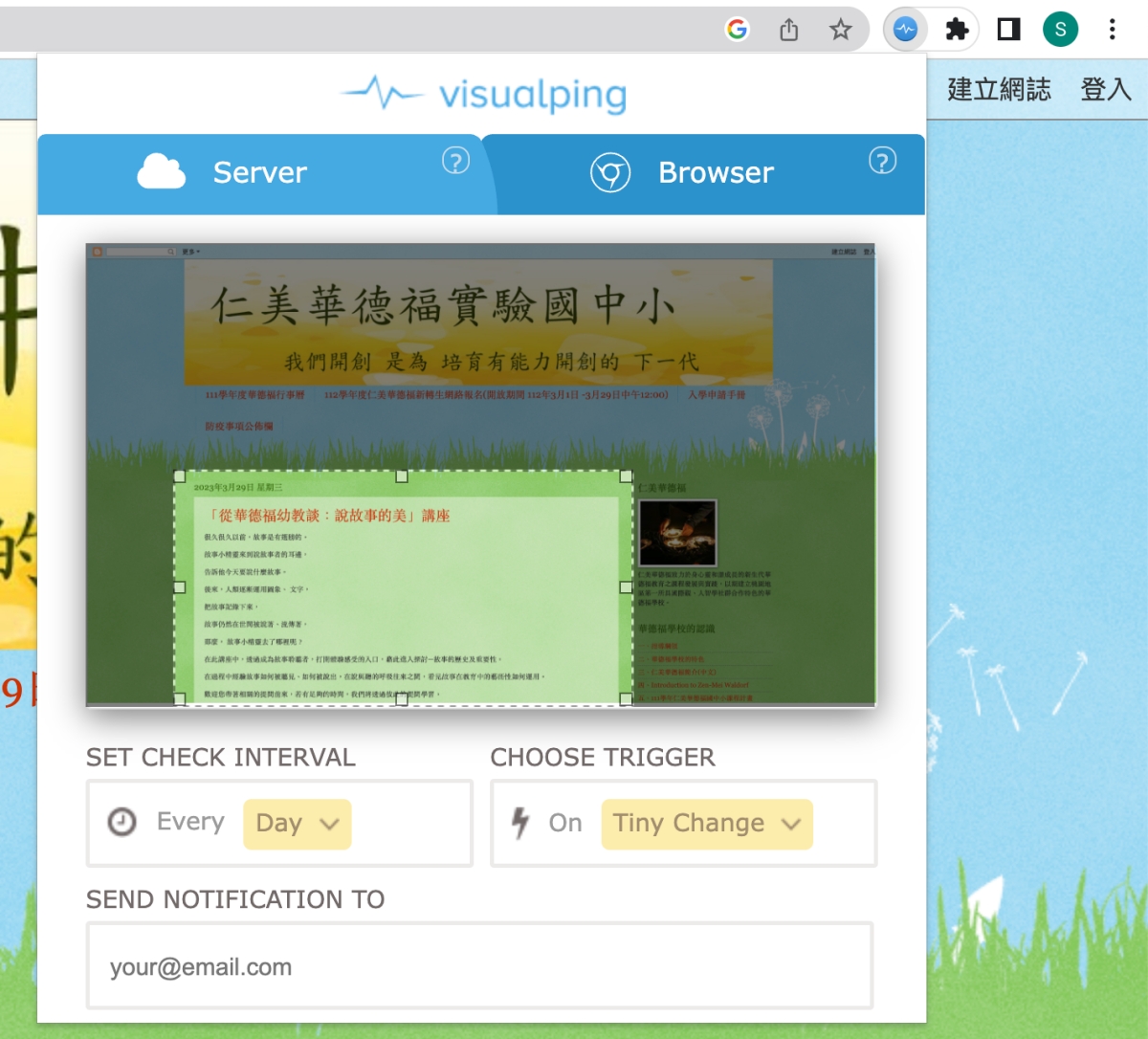
Task: Click the top-right selection corner handle
Action: point(626,475)
